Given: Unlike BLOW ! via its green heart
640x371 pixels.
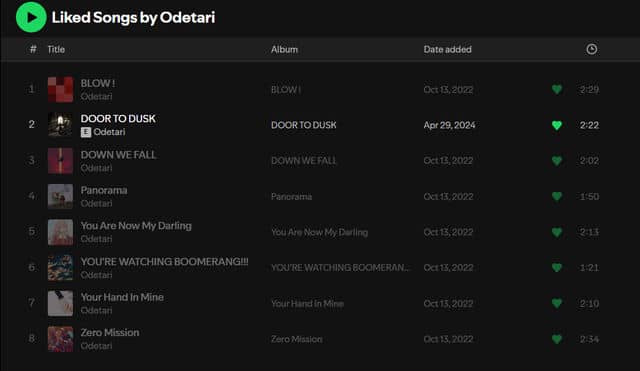Looking at the screenshot, I should click(557, 89).
